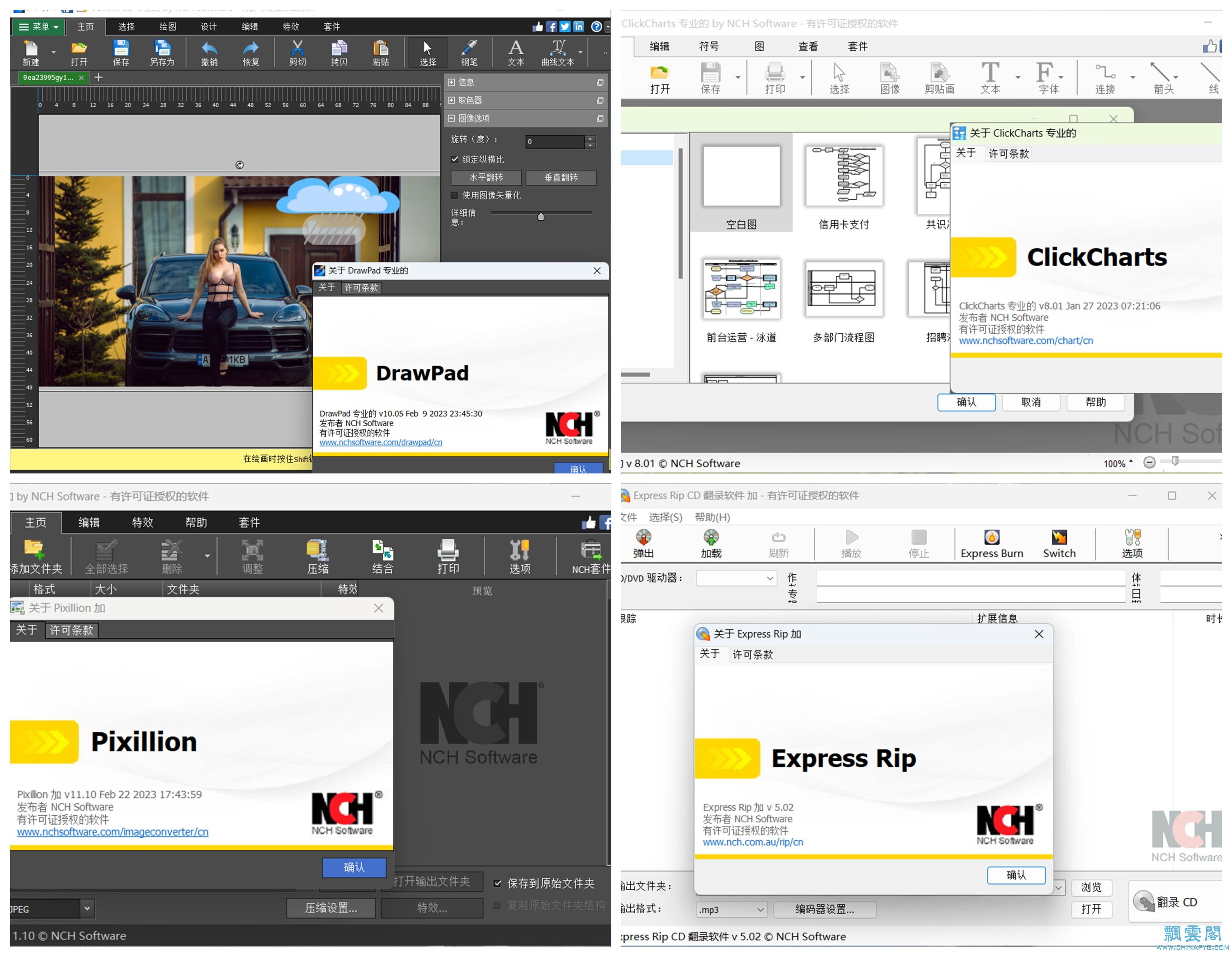Click the 结合 (Combine) icon in Pixillion
Viewport: 1232px width, 954px height.
[382, 556]
